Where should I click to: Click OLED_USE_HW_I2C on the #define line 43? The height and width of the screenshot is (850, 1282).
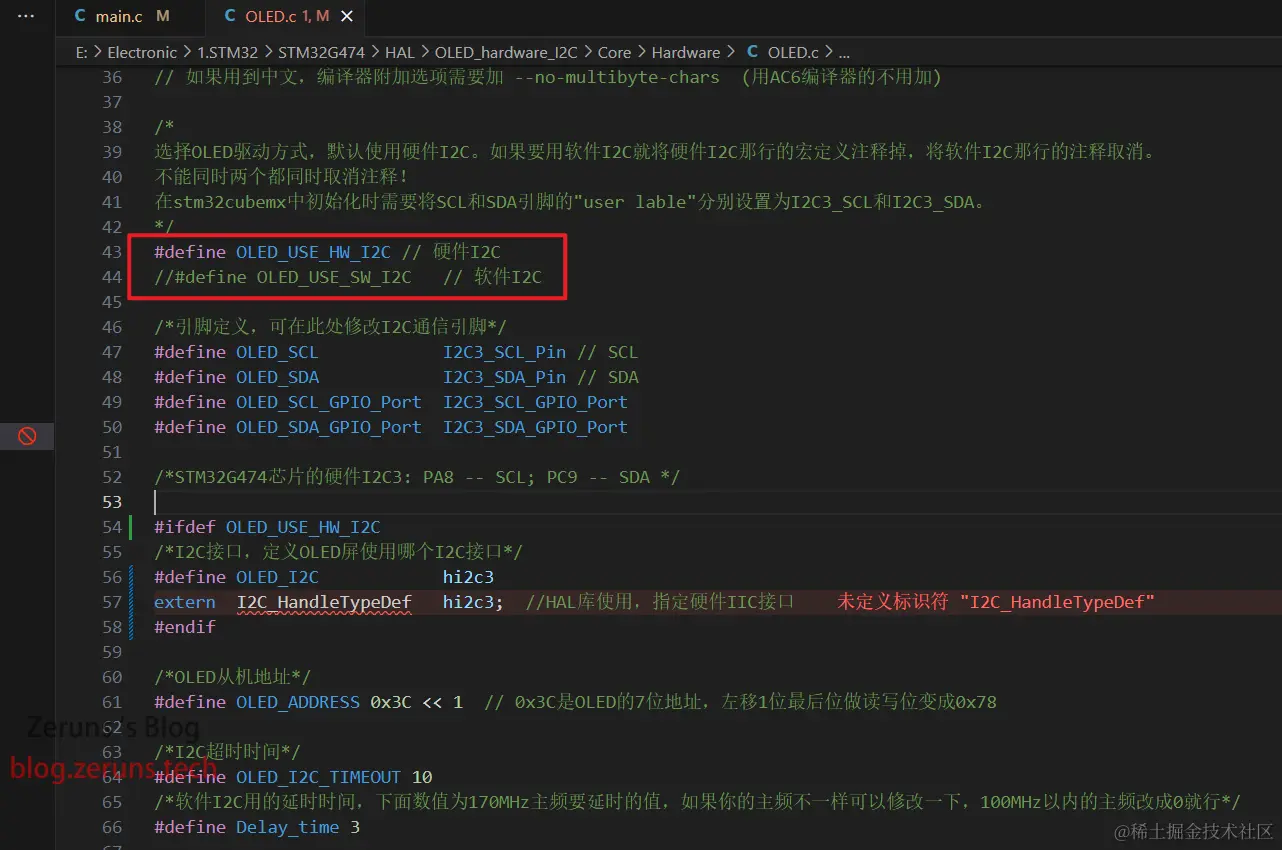coord(313,252)
